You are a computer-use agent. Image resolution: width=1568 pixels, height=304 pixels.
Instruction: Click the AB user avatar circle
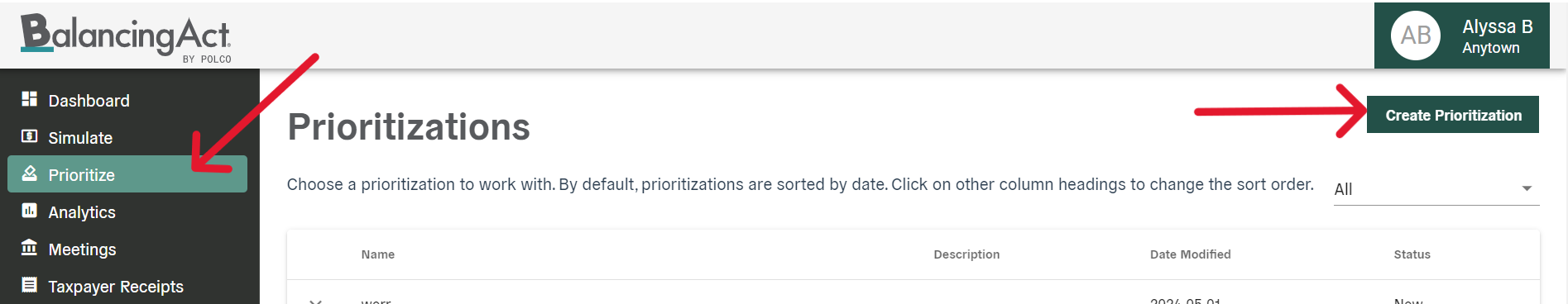click(1416, 36)
